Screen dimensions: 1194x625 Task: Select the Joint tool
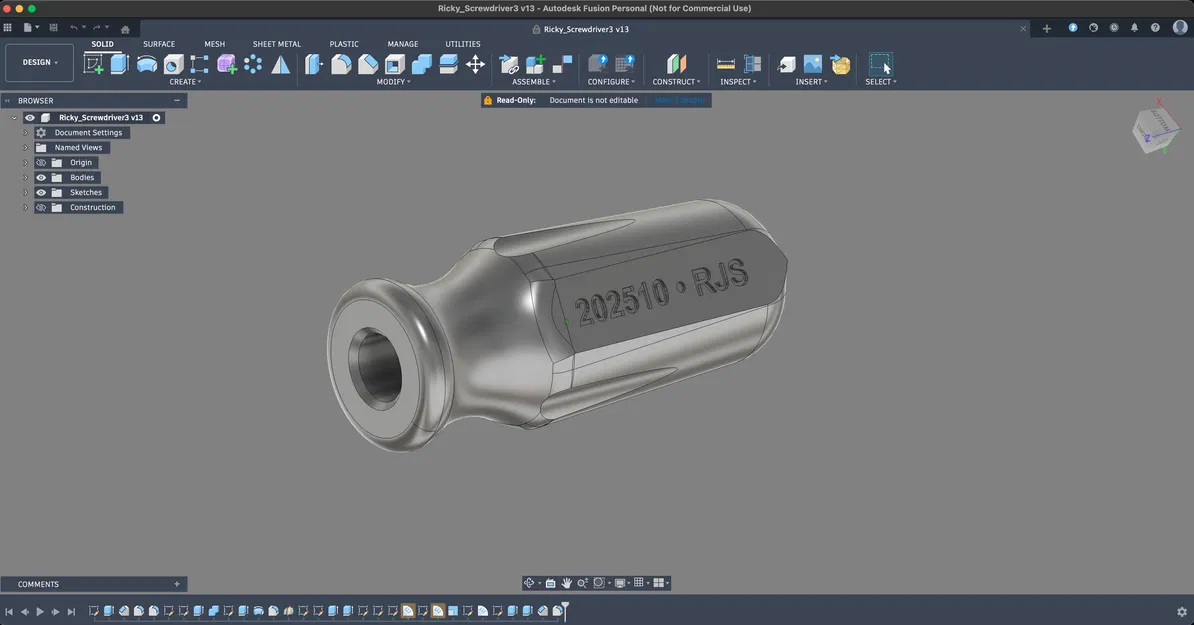(562, 65)
